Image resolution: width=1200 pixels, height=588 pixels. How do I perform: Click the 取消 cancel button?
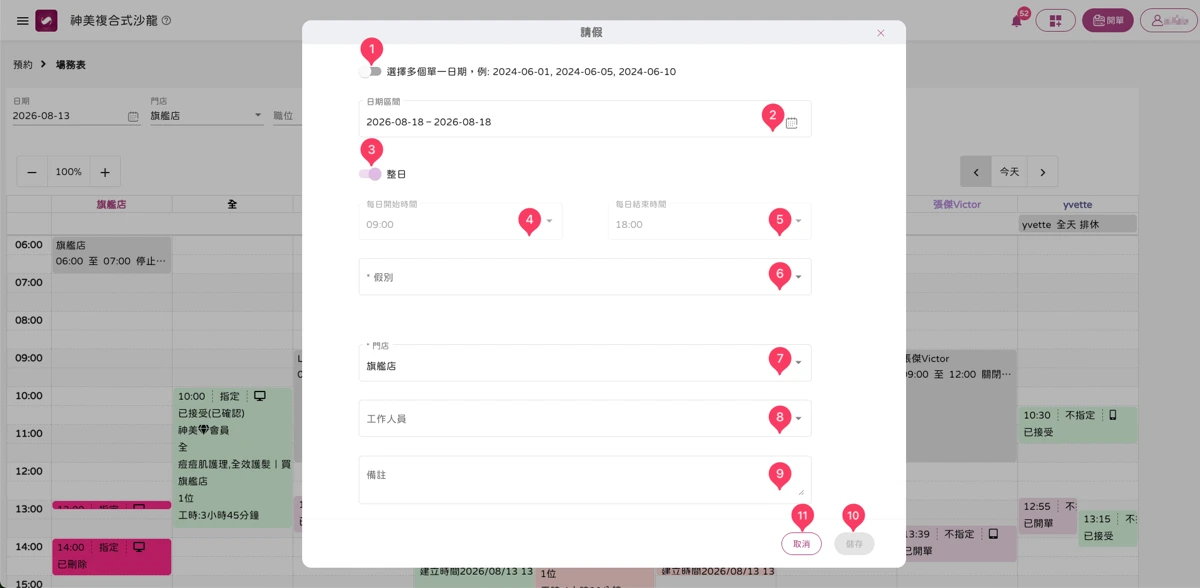click(x=801, y=544)
